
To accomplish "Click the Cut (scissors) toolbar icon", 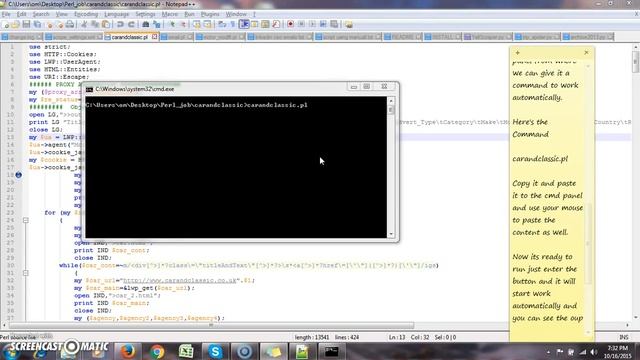I will [x=84, y=24].
